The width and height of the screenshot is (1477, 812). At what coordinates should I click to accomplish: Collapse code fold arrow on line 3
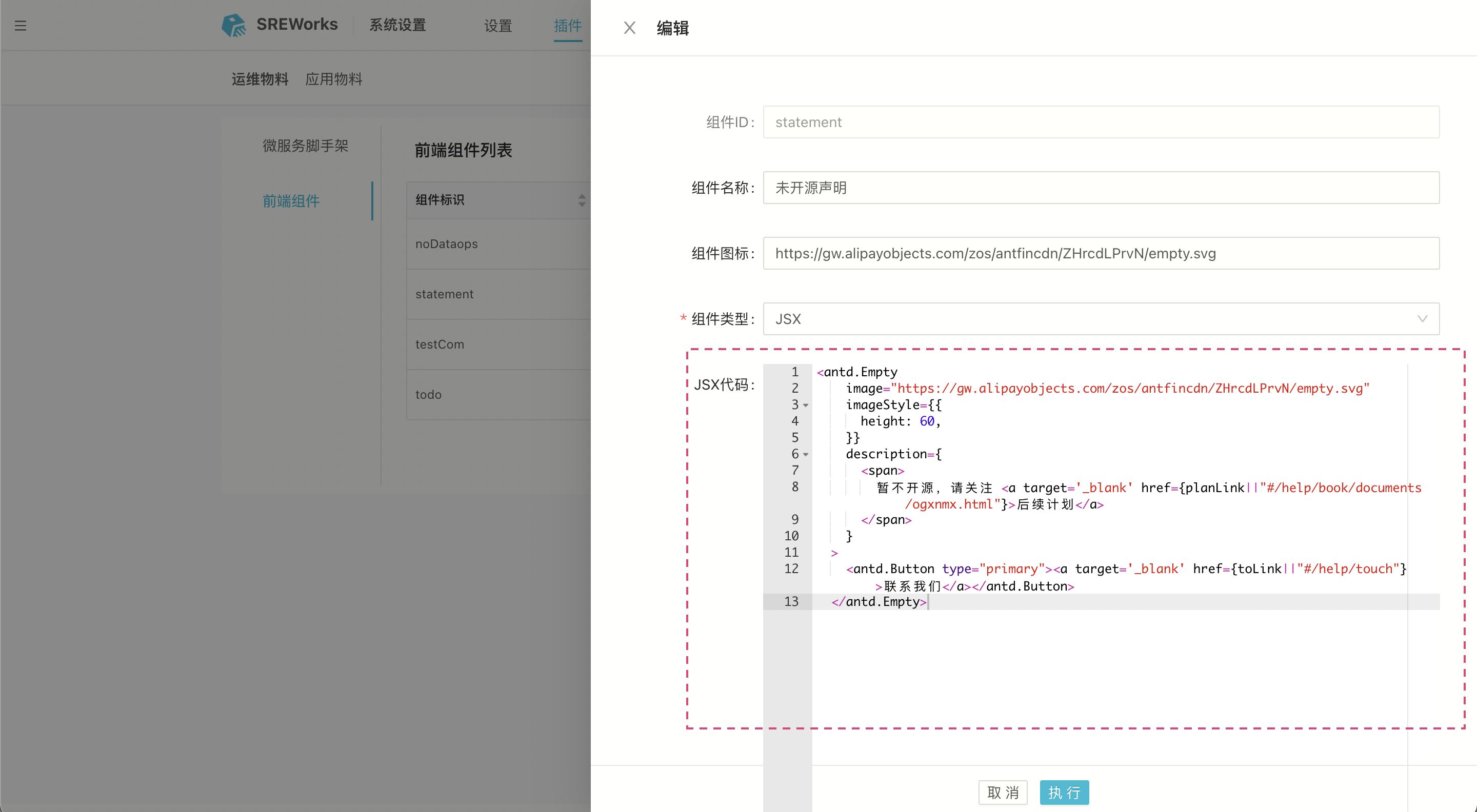tap(806, 405)
